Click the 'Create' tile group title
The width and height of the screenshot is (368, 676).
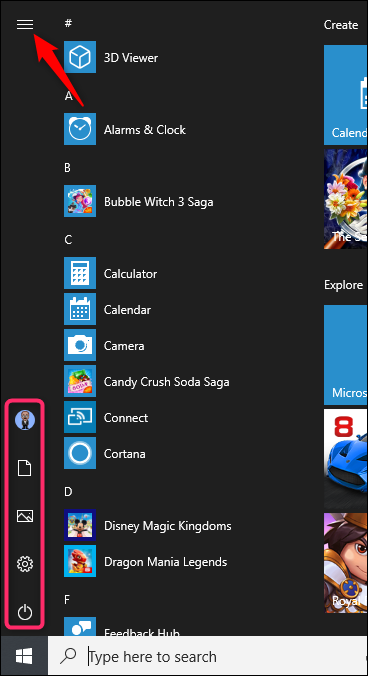341,25
